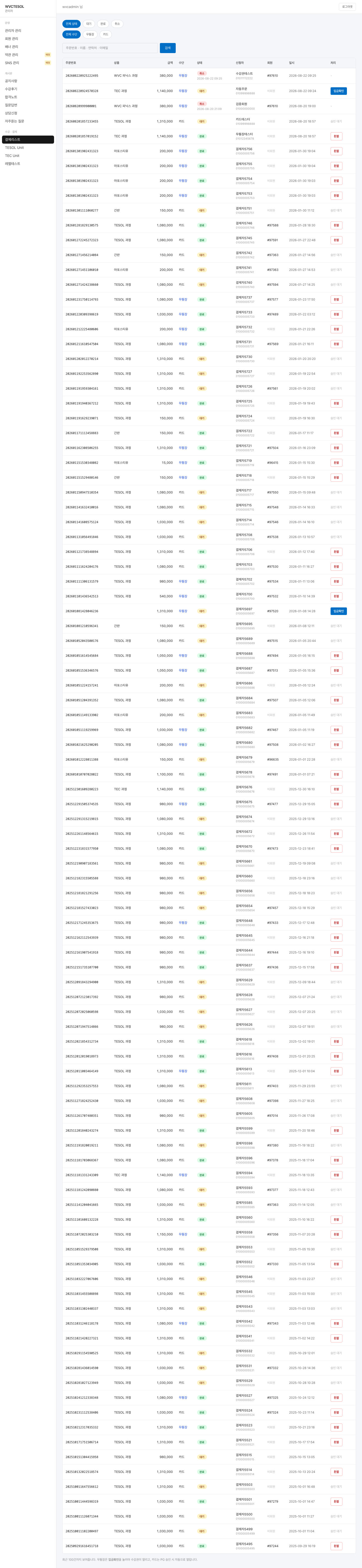
Task: Click the 로그아웃 logout button
Action: pos(347,7)
